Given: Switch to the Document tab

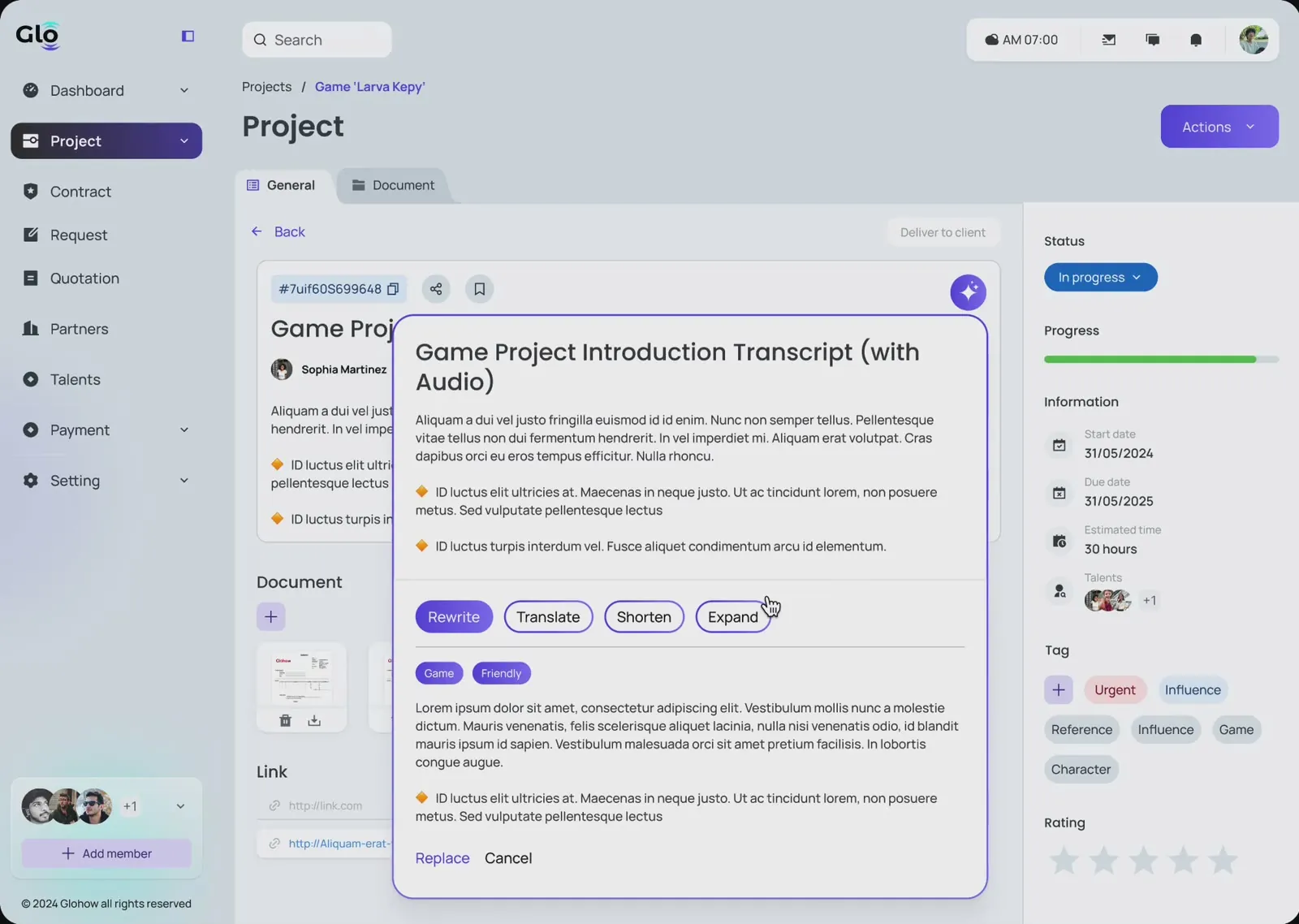Looking at the screenshot, I should [393, 185].
